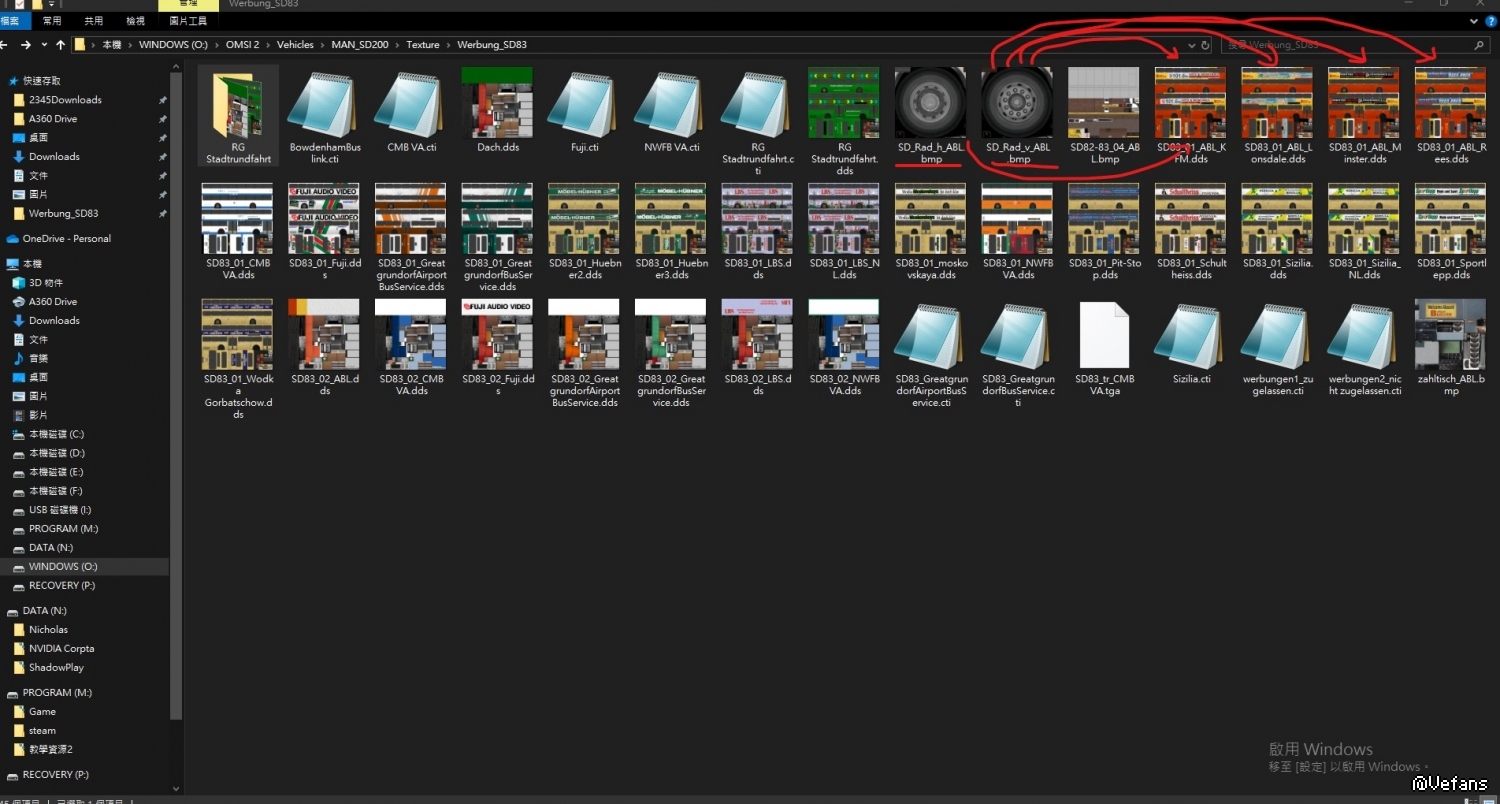The image size is (1500, 804).
Task: Click the search magnifier icon
Action: click(1479, 45)
